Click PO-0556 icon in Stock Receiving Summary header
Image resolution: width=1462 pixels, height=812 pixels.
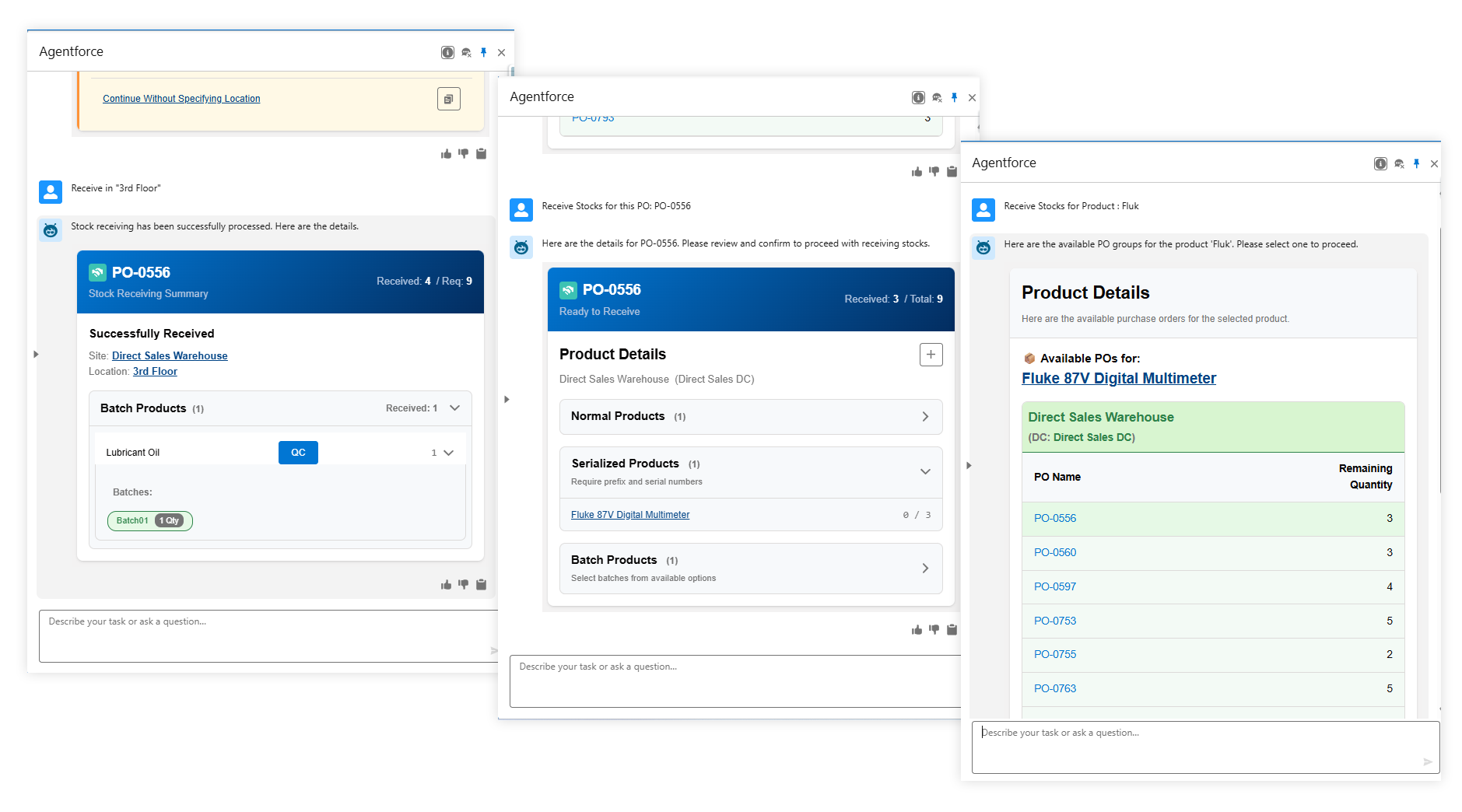pos(97,272)
